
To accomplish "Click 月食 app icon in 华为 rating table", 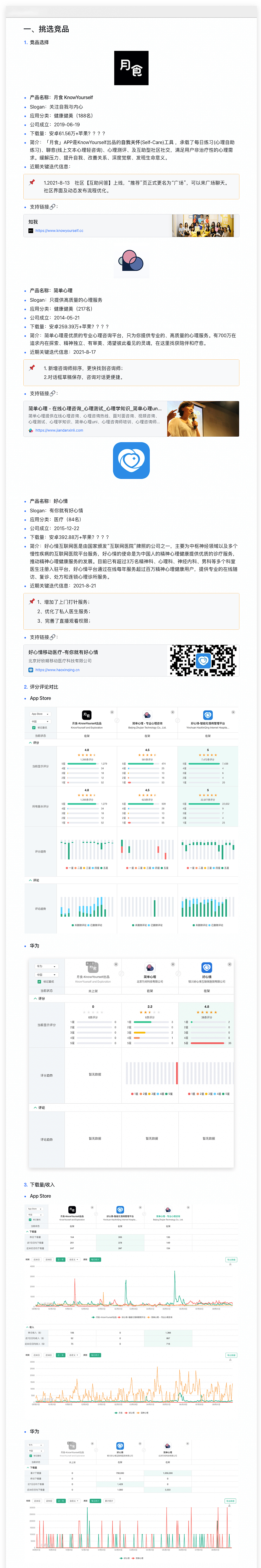I will [x=93, y=967].
